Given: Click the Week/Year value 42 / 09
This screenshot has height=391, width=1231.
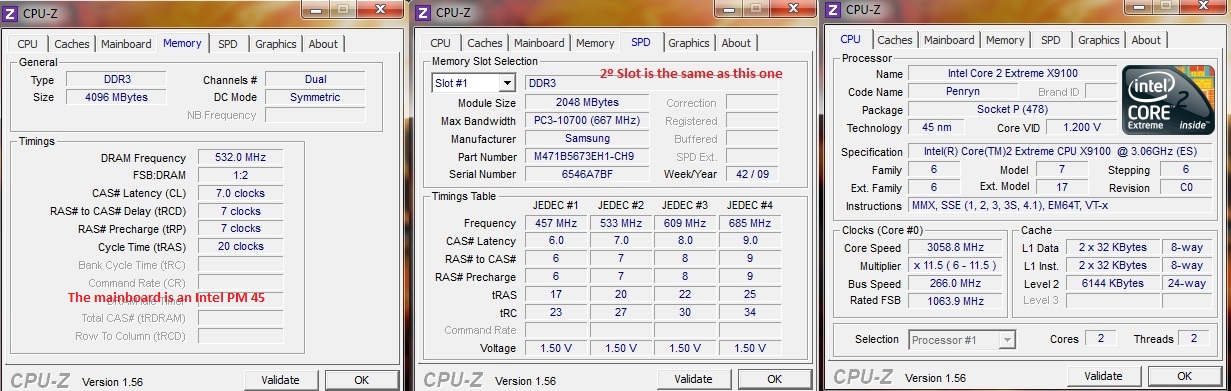Looking at the screenshot, I should pyautogui.click(x=752, y=174).
